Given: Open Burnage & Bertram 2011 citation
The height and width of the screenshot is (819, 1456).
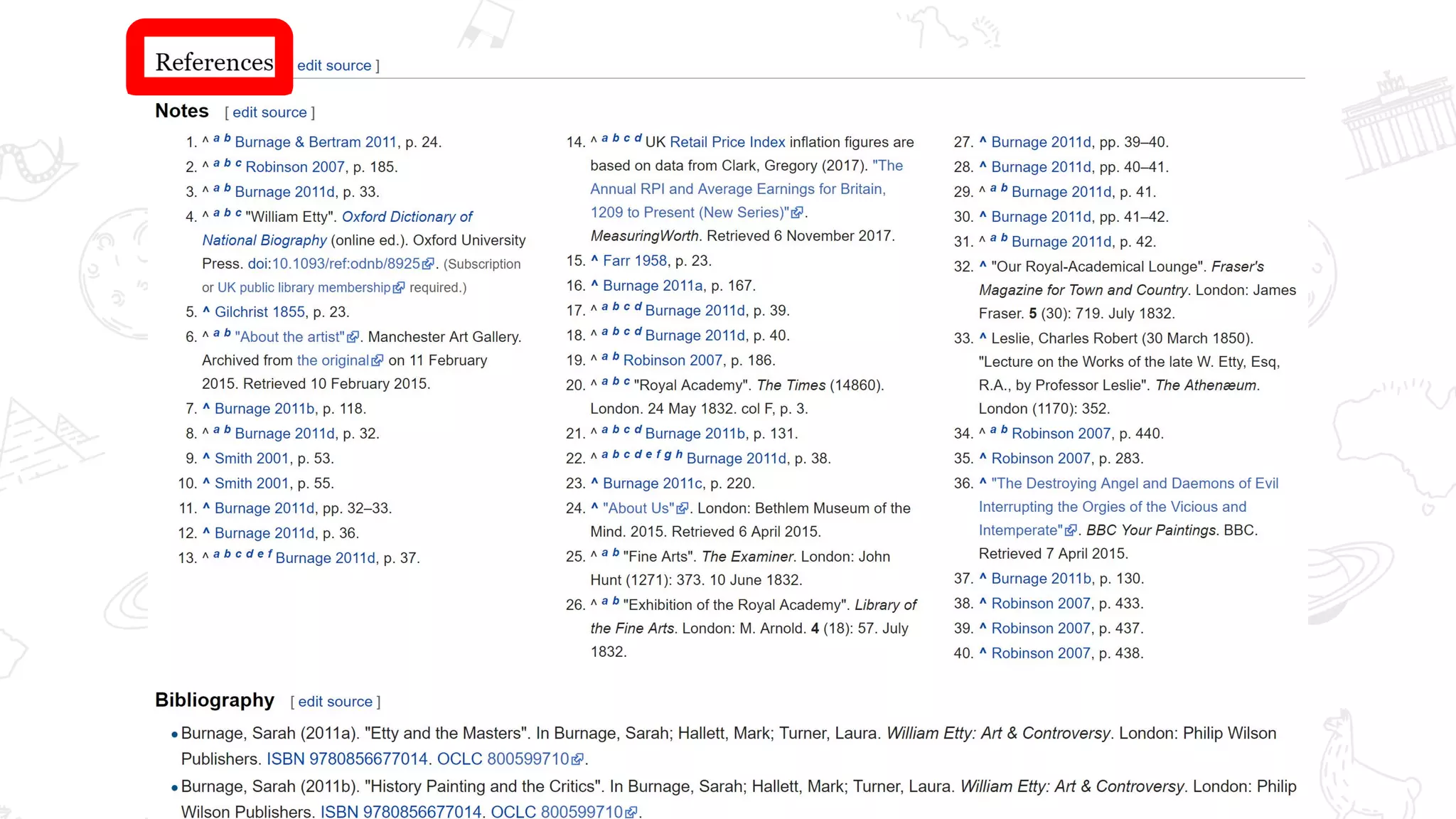Looking at the screenshot, I should (x=316, y=142).
